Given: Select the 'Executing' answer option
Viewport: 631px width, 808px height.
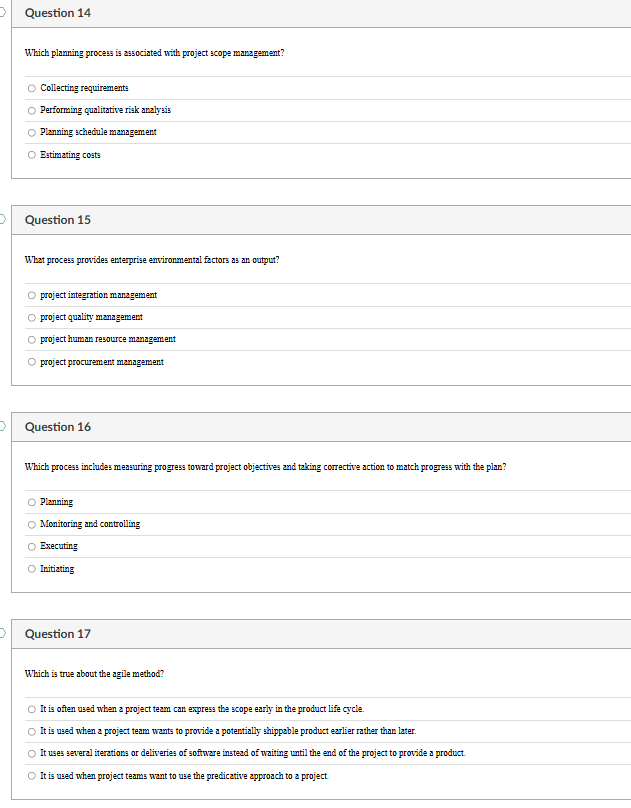Looking at the screenshot, I should coord(31,546).
